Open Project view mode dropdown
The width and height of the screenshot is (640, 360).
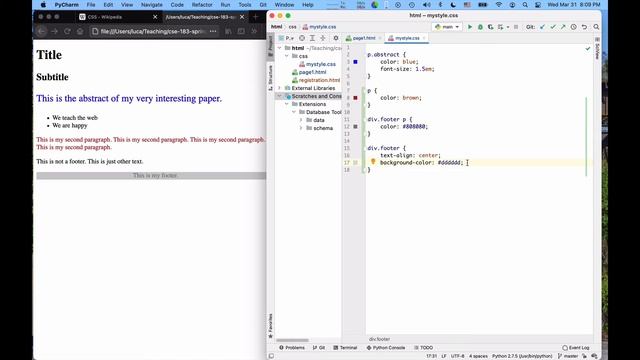287,38
